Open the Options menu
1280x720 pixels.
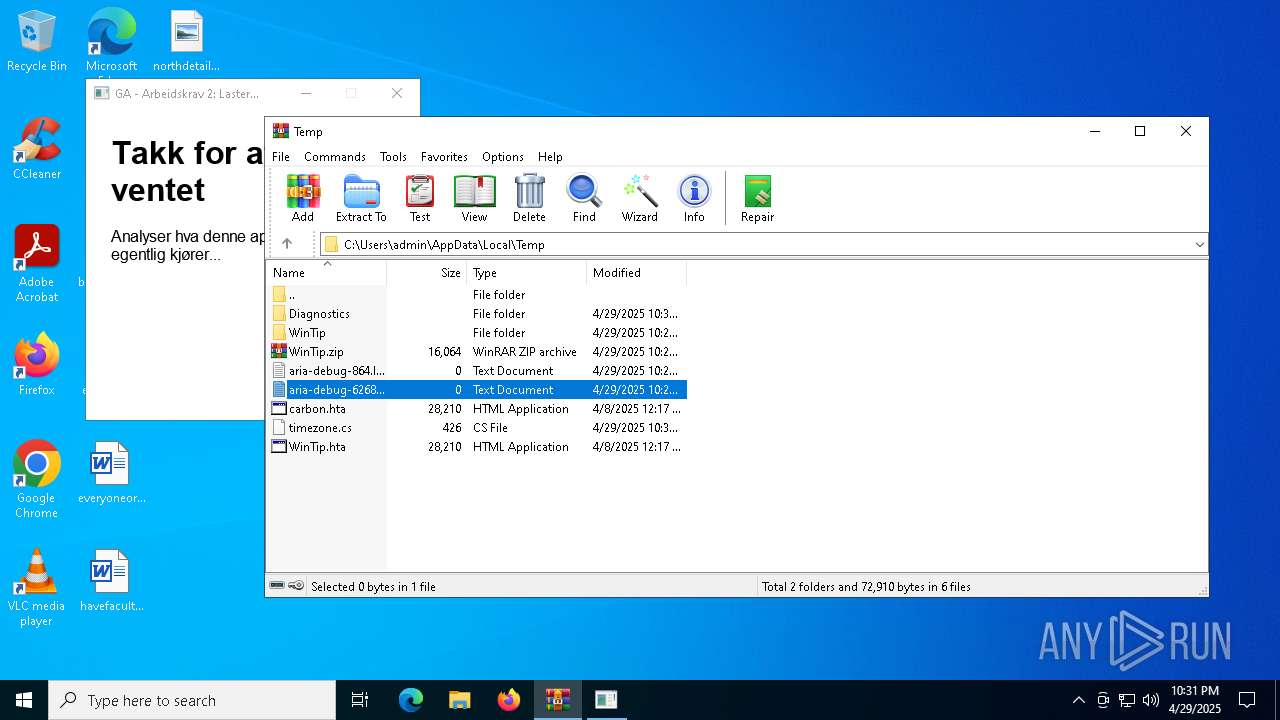[503, 157]
